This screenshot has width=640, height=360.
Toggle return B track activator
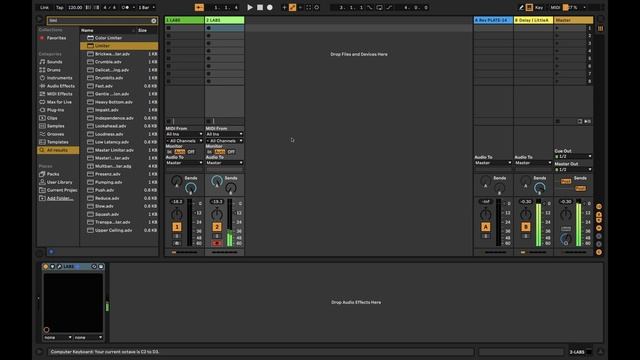tap(525, 227)
